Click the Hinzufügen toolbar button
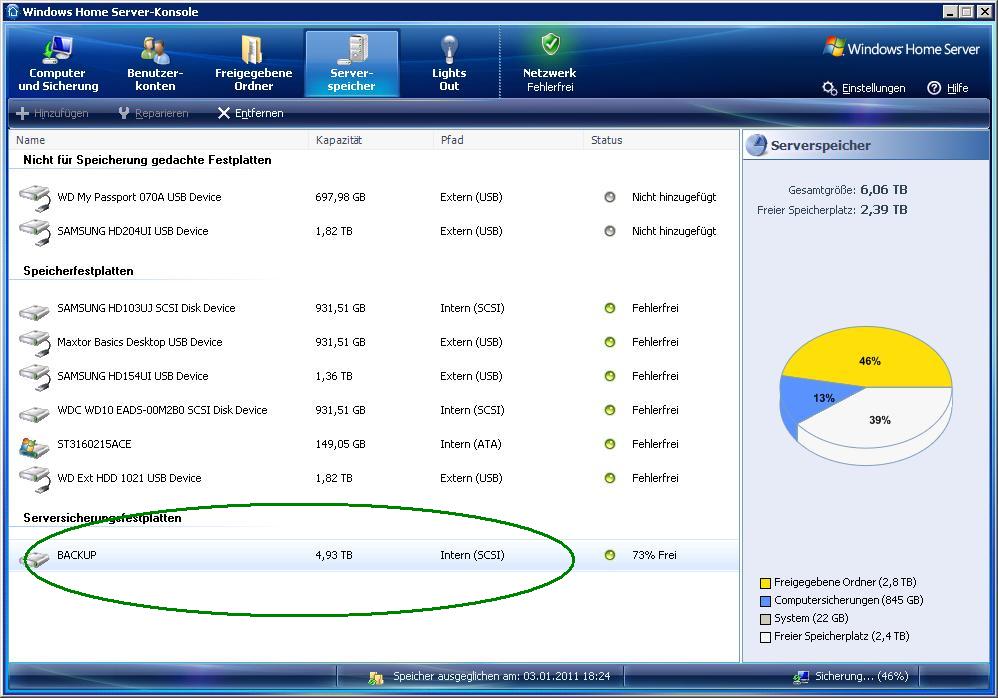Screen dimensions: 998x698 pos(52,113)
